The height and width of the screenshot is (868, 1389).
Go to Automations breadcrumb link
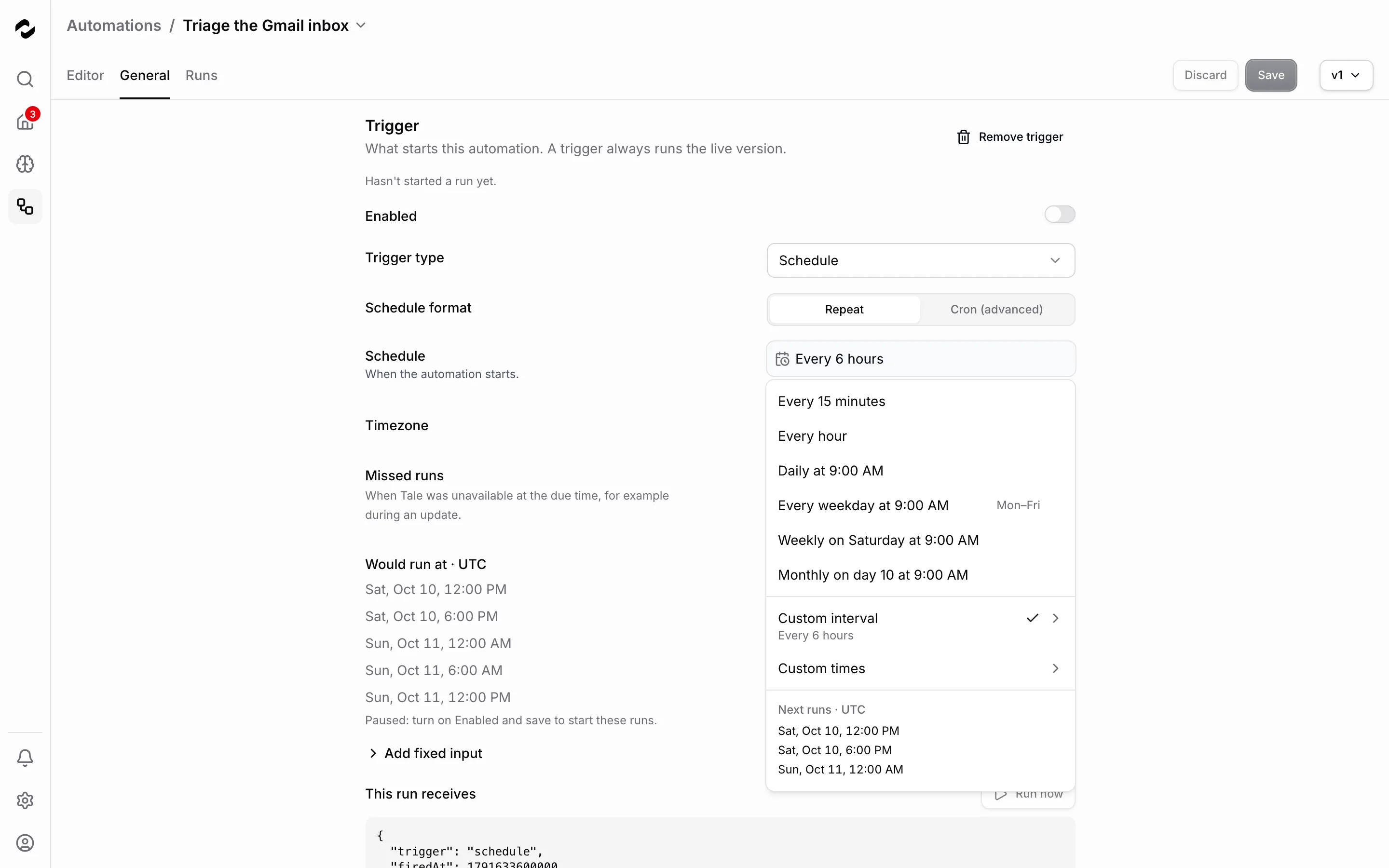pyautogui.click(x=114, y=25)
